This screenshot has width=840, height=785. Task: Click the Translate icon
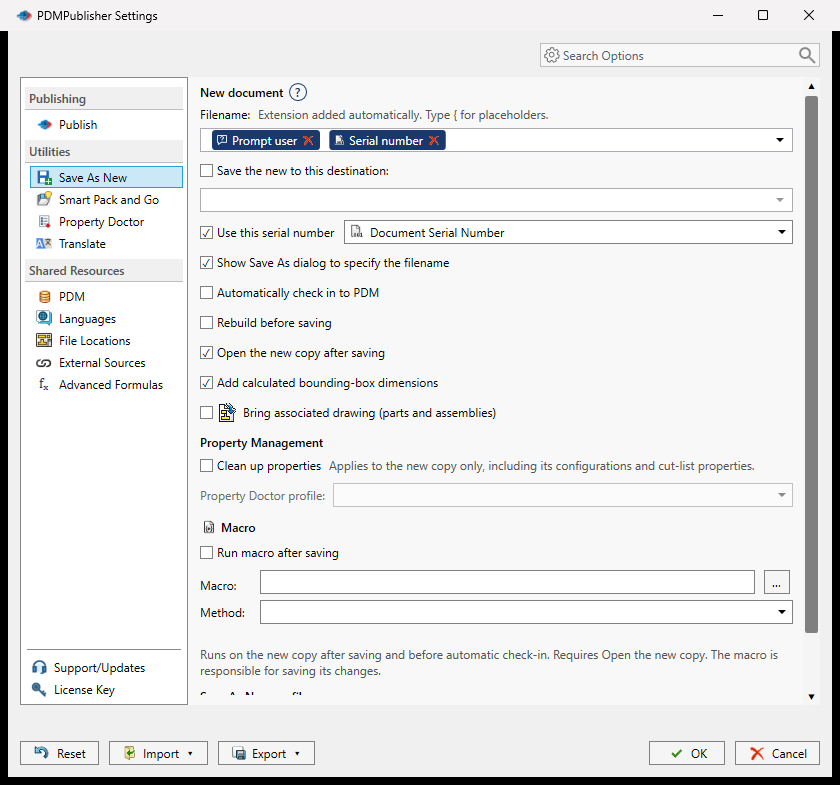click(x=44, y=244)
